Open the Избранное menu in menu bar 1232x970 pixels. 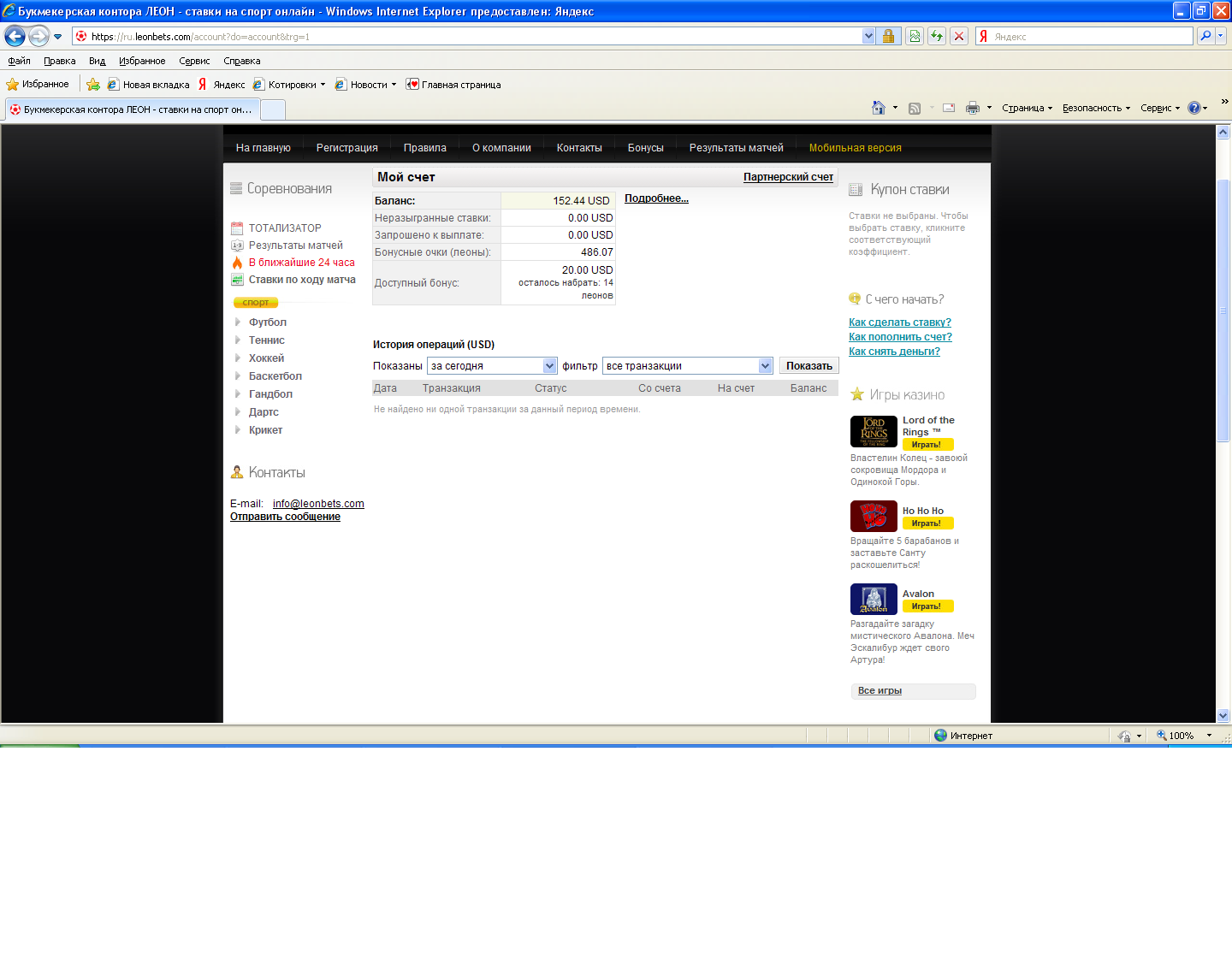click(142, 61)
